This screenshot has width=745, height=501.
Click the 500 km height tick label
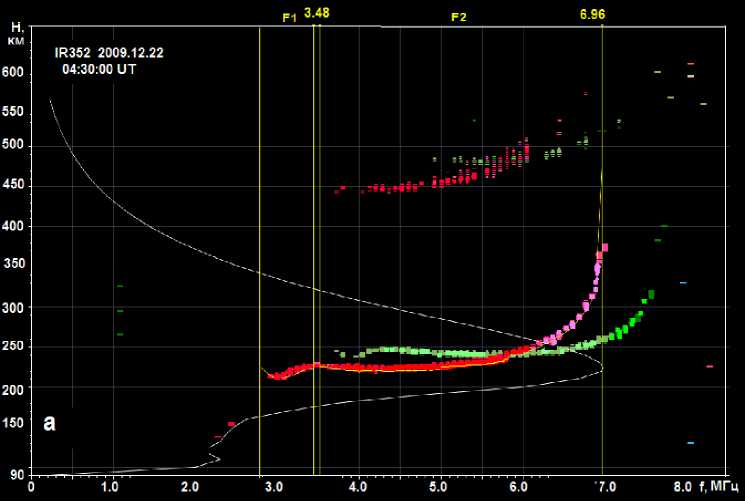(13, 145)
